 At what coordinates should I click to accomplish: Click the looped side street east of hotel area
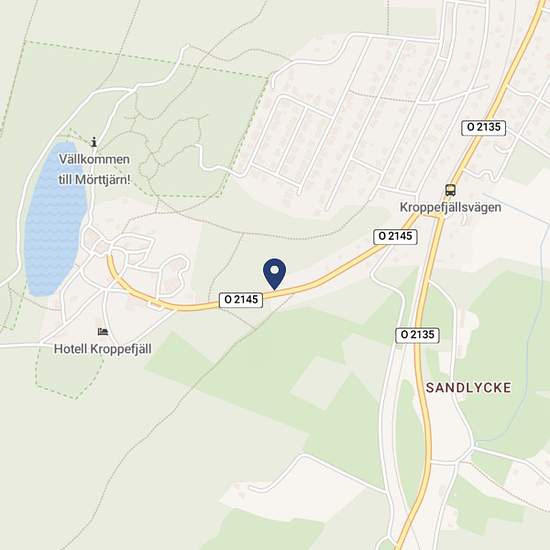(x=175, y=274)
